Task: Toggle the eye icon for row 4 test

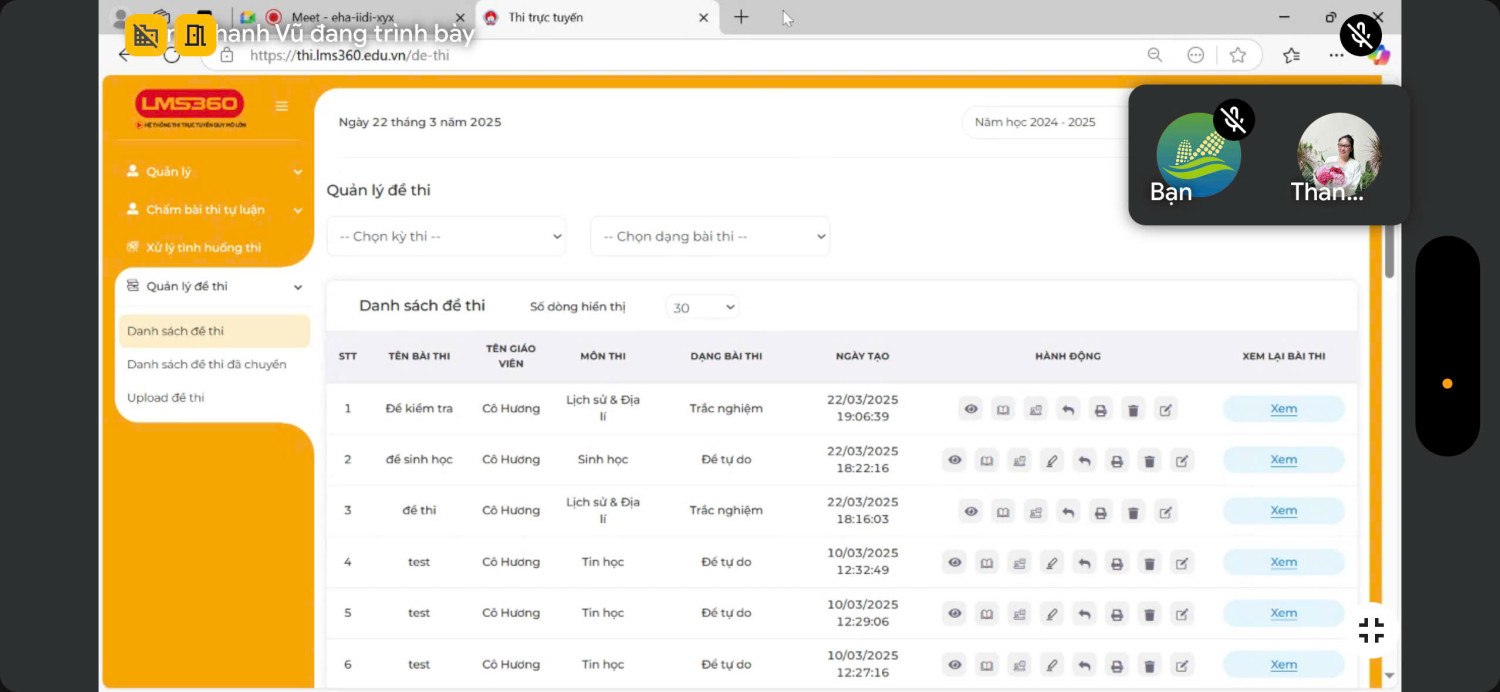Action: [x=954, y=563]
